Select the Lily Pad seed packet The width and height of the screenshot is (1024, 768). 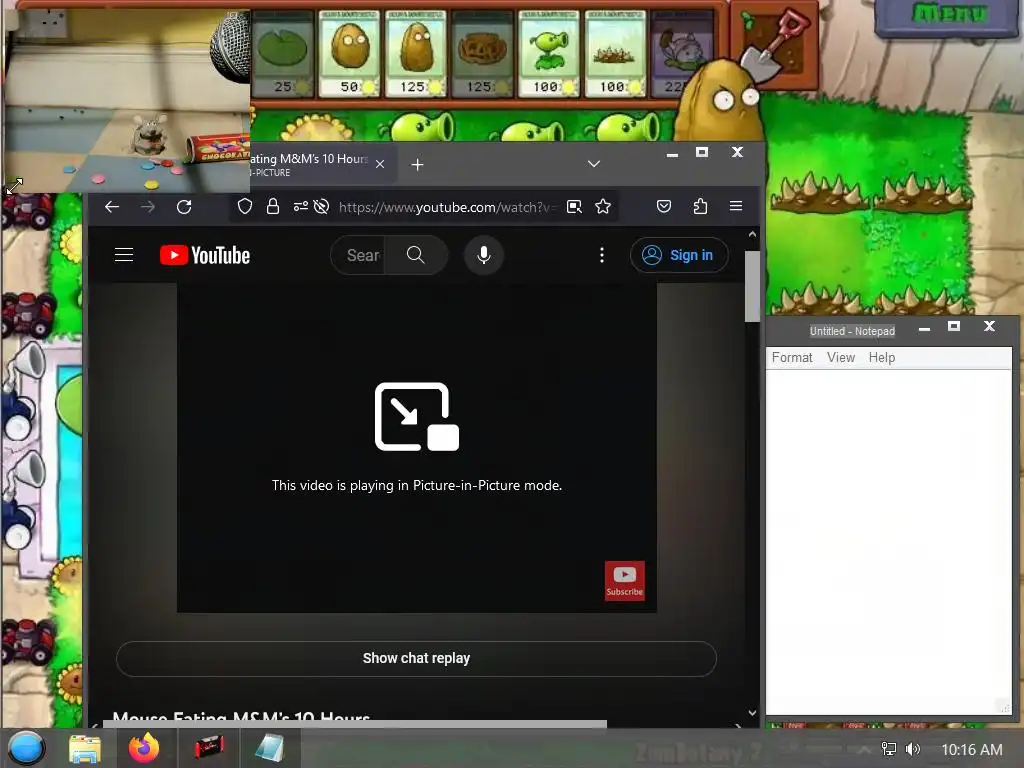tap(283, 54)
